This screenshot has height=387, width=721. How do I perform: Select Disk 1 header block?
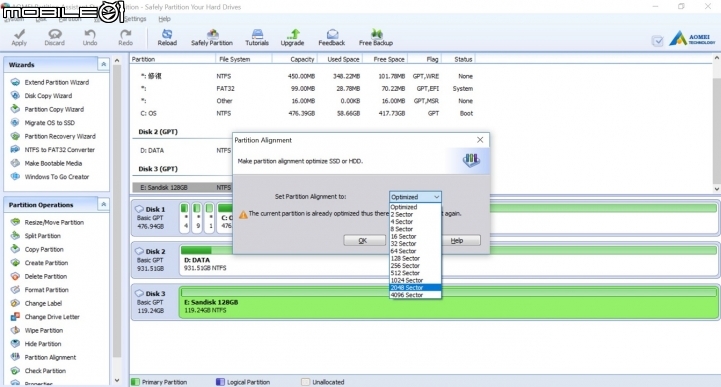click(x=154, y=217)
